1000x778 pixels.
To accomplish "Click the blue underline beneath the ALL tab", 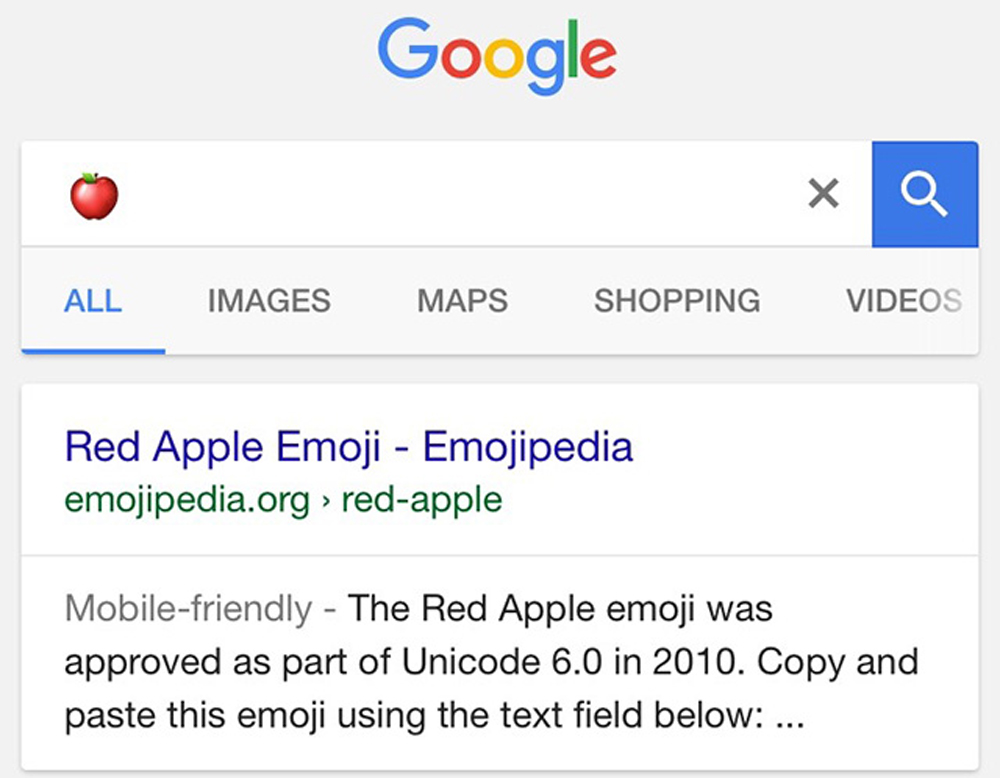I will point(93,351).
